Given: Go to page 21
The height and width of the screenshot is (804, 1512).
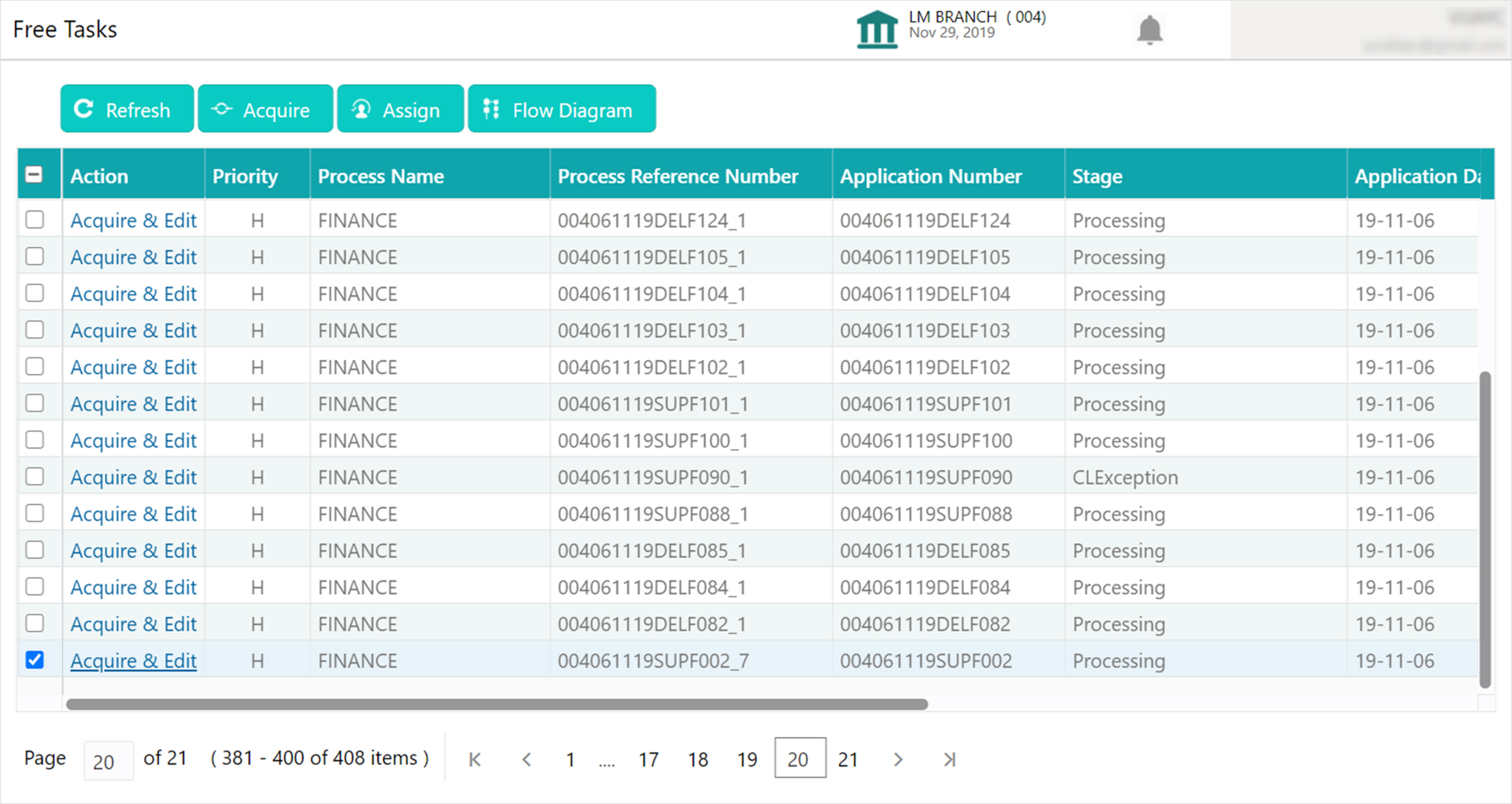Looking at the screenshot, I should pyautogui.click(x=848, y=759).
